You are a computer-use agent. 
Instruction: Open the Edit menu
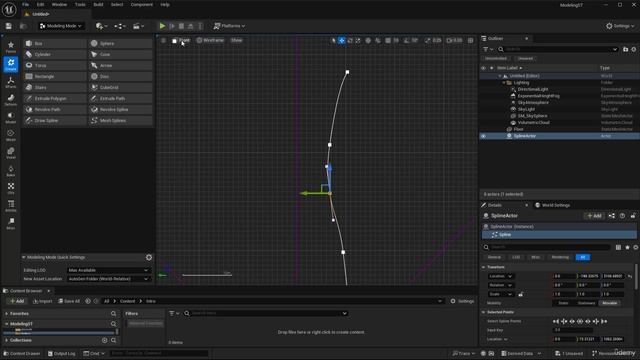pyautogui.click(x=40, y=4)
